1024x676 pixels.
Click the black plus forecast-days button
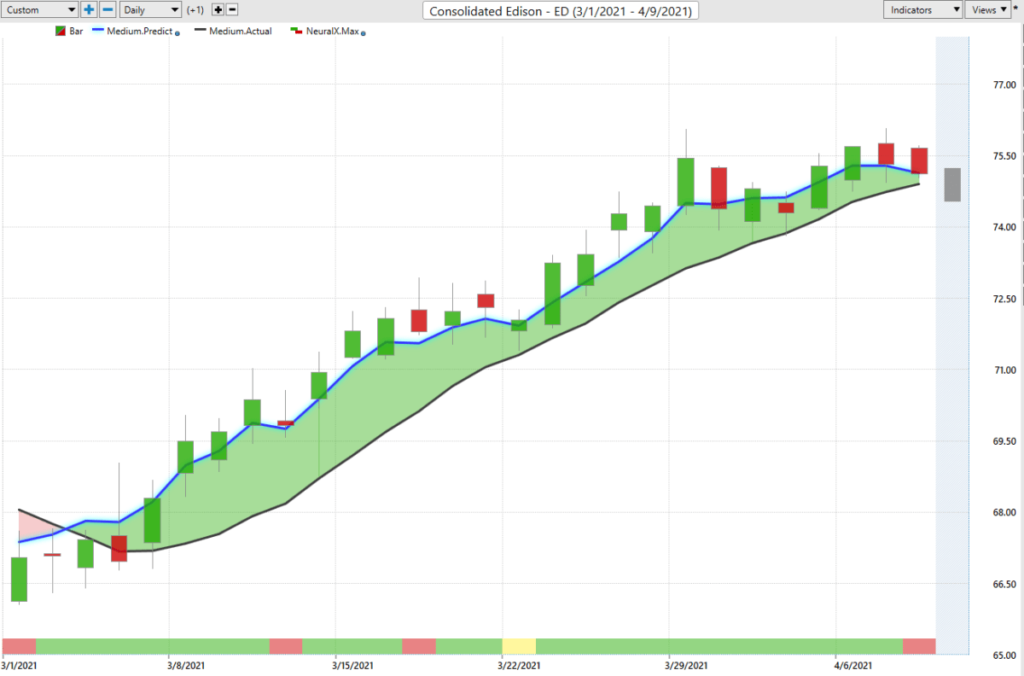(218, 10)
